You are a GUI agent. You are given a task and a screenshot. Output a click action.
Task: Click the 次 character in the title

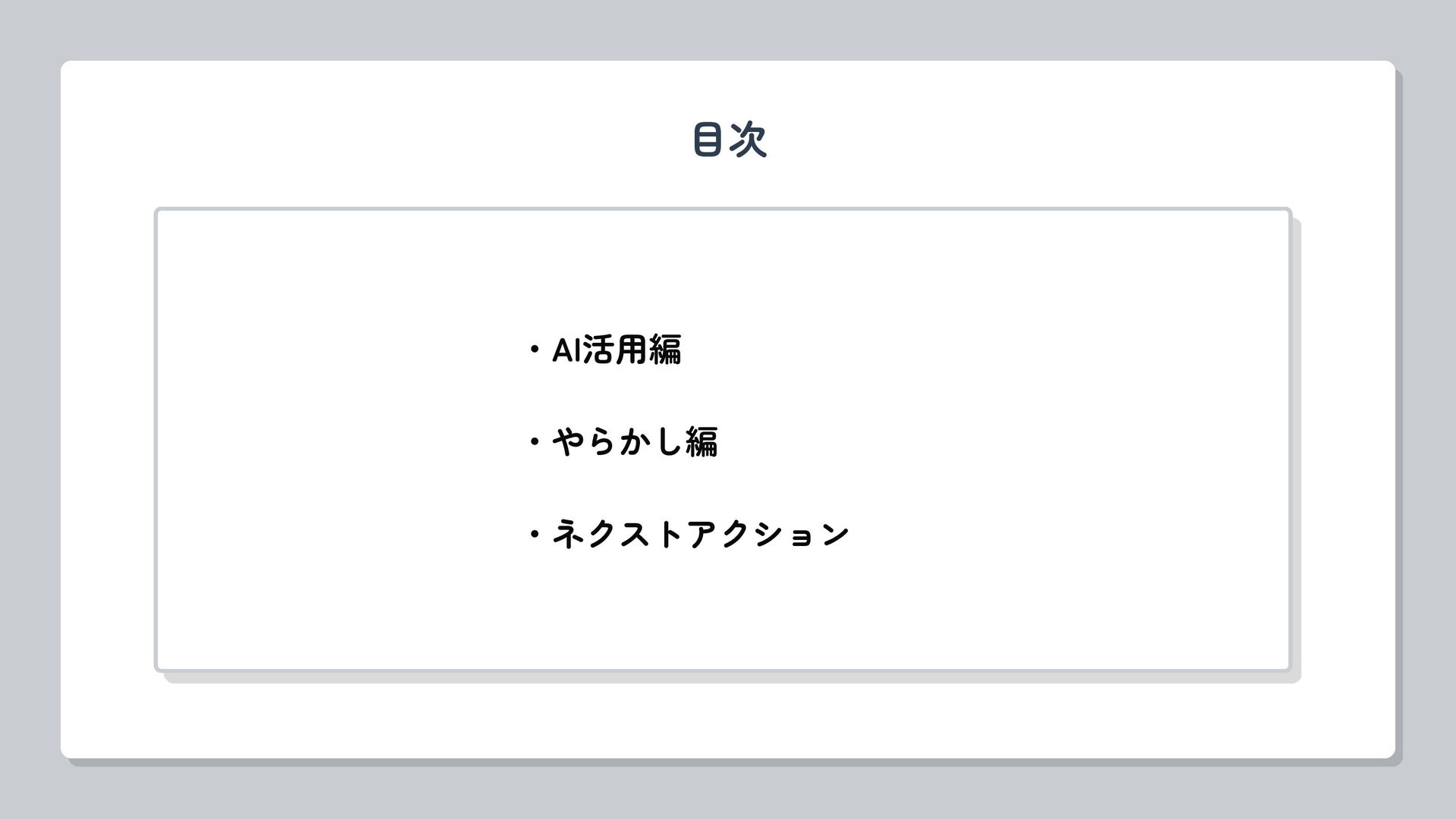click(x=748, y=140)
